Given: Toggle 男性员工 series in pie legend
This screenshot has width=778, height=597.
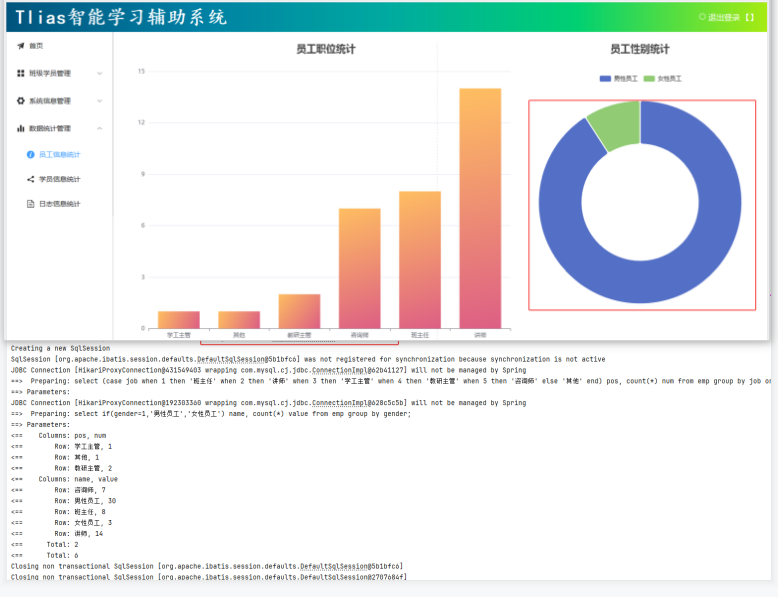Looking at the screenshot, I should 618,78.
